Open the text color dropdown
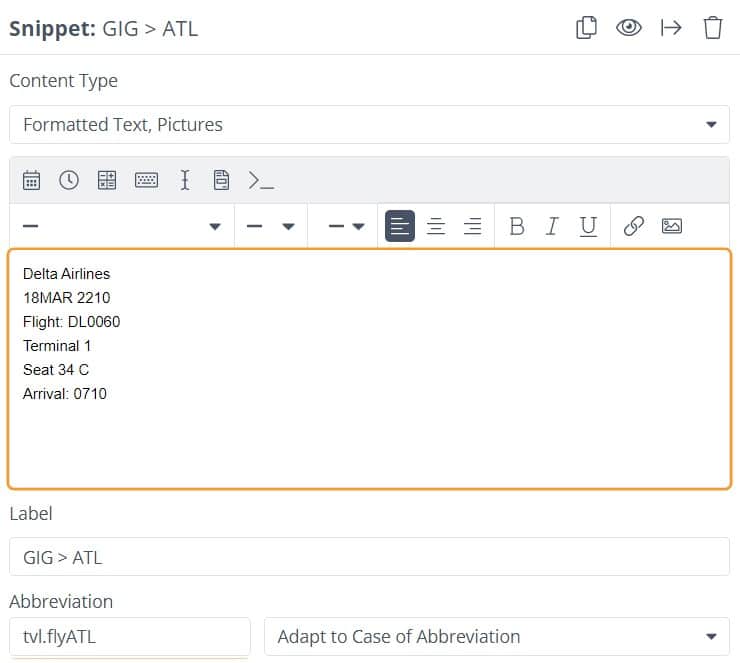The image size is (740, 663). tap(343, 226)
